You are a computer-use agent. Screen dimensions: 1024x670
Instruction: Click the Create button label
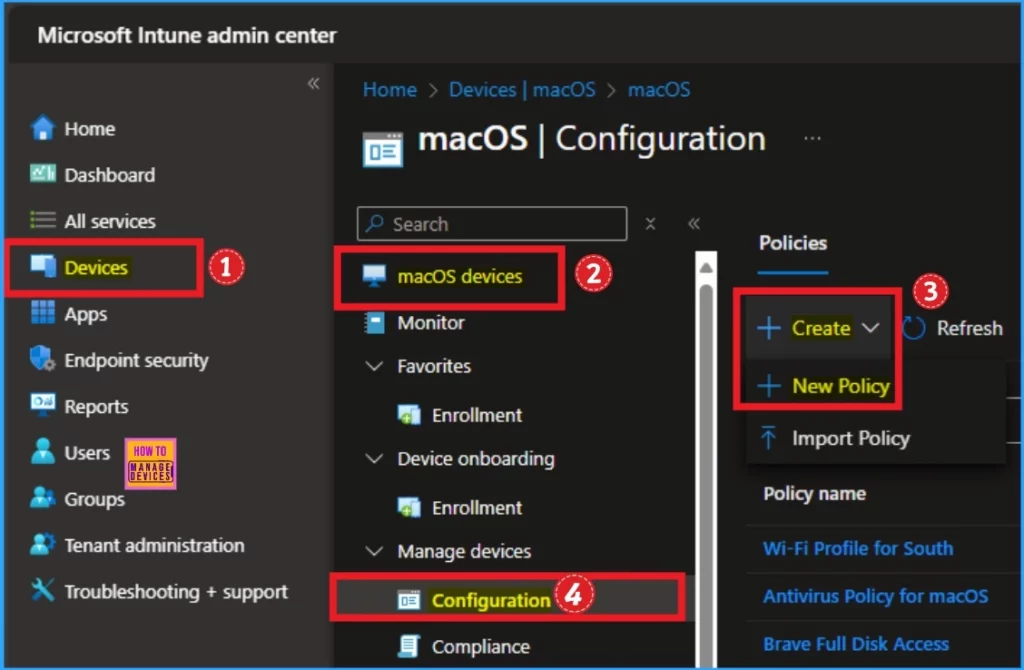(x=821, y=328)
